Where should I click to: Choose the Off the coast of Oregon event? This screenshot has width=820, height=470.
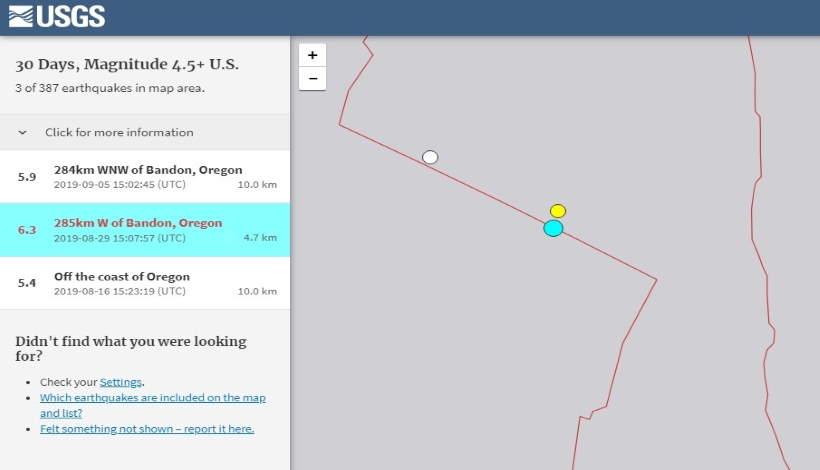point(122,276)
